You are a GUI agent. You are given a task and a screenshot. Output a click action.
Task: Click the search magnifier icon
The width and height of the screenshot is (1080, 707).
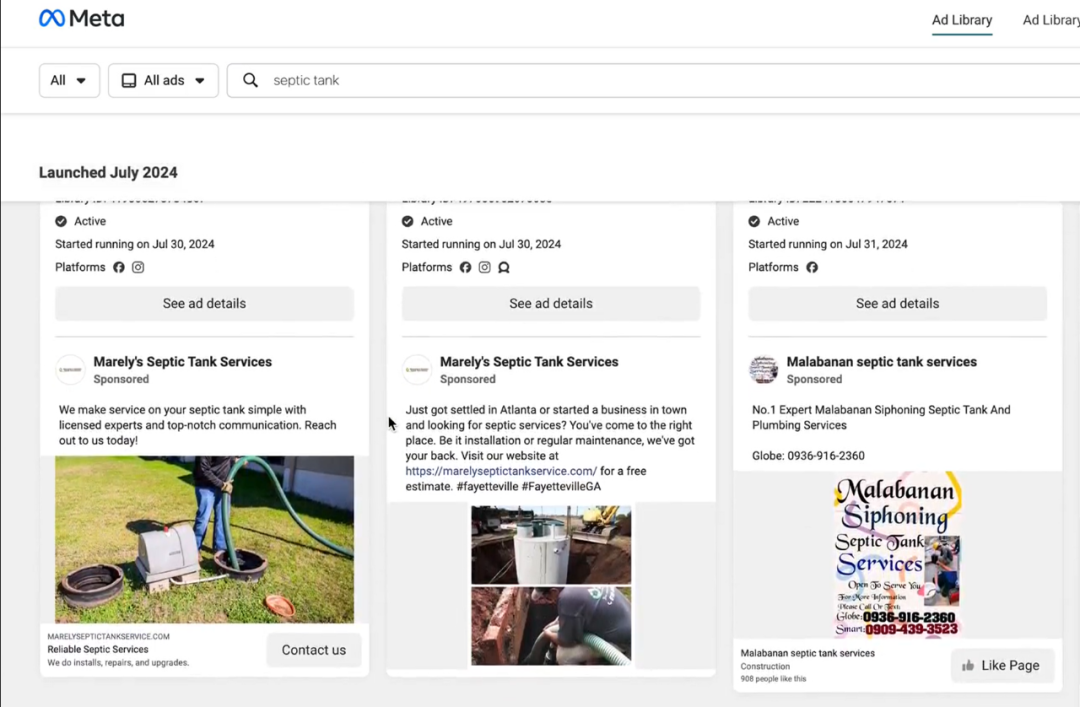[251, 80]
